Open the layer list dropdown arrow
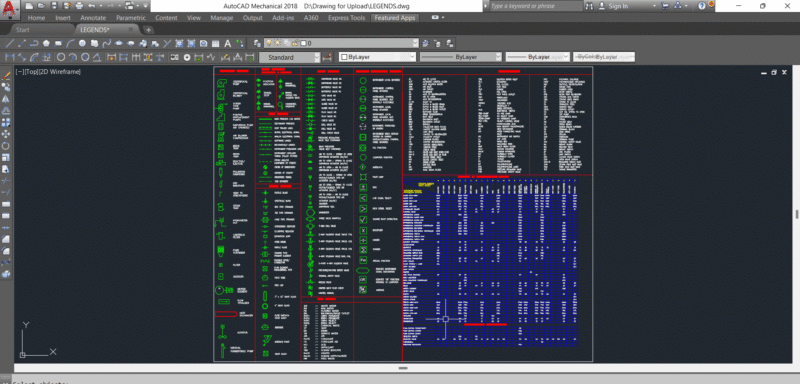The width and height of the screenshot is (800, 384). tap(415, 43)
